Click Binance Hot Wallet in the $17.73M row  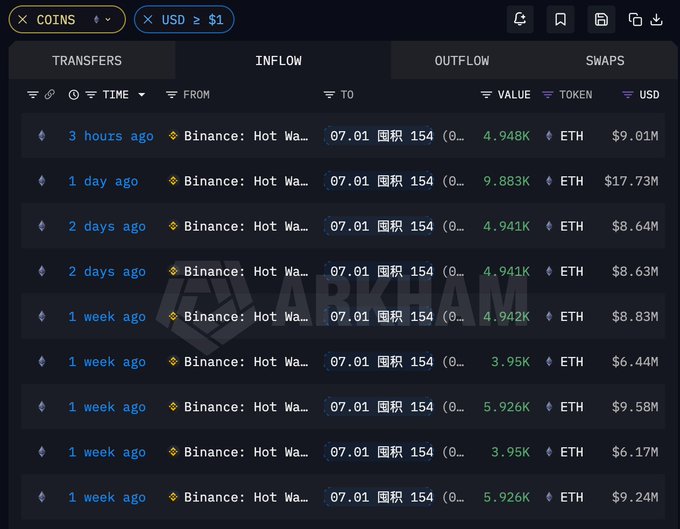pos(246,181)
